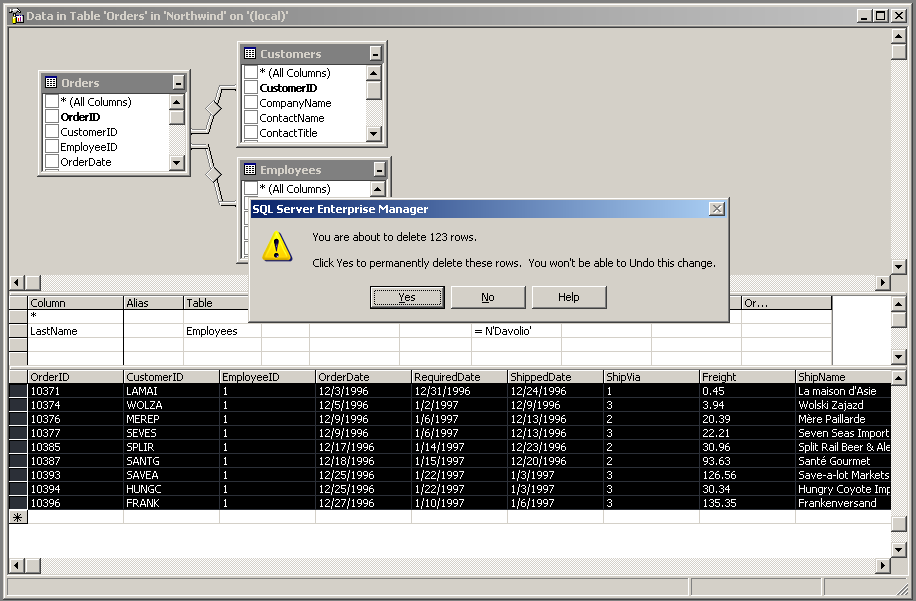The height and width of the screenshot is (601, 916).
Task: Click Yes to confirm deleting rows
Action: (x=407, y=297)
